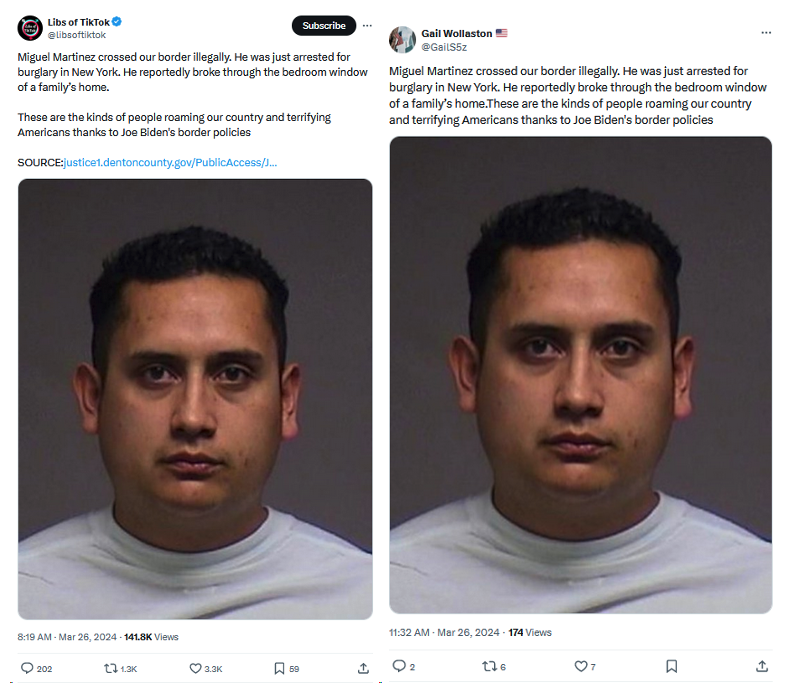Open the @libsoftiktok handle
The image size is (788, 693).
click(77, 35)
